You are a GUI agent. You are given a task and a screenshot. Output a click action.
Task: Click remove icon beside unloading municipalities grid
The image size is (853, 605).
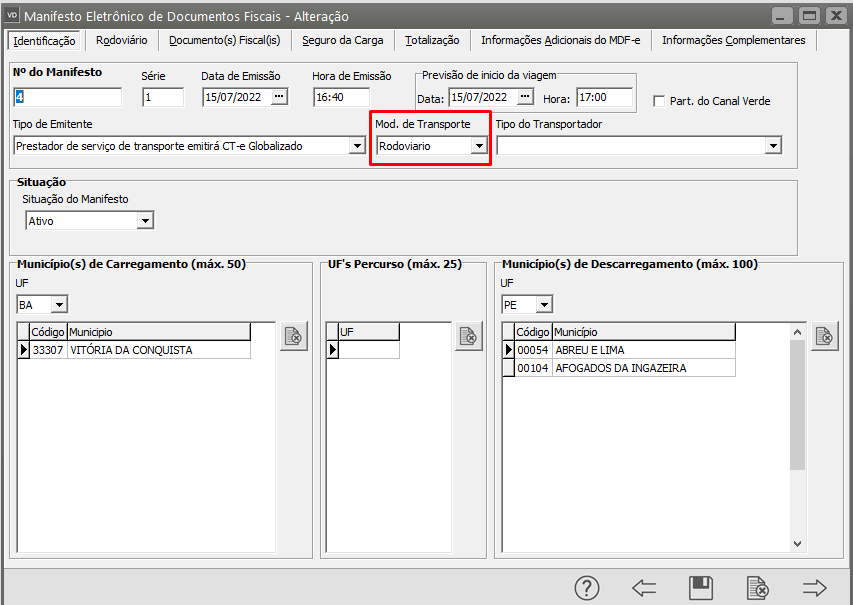(824, 337)
